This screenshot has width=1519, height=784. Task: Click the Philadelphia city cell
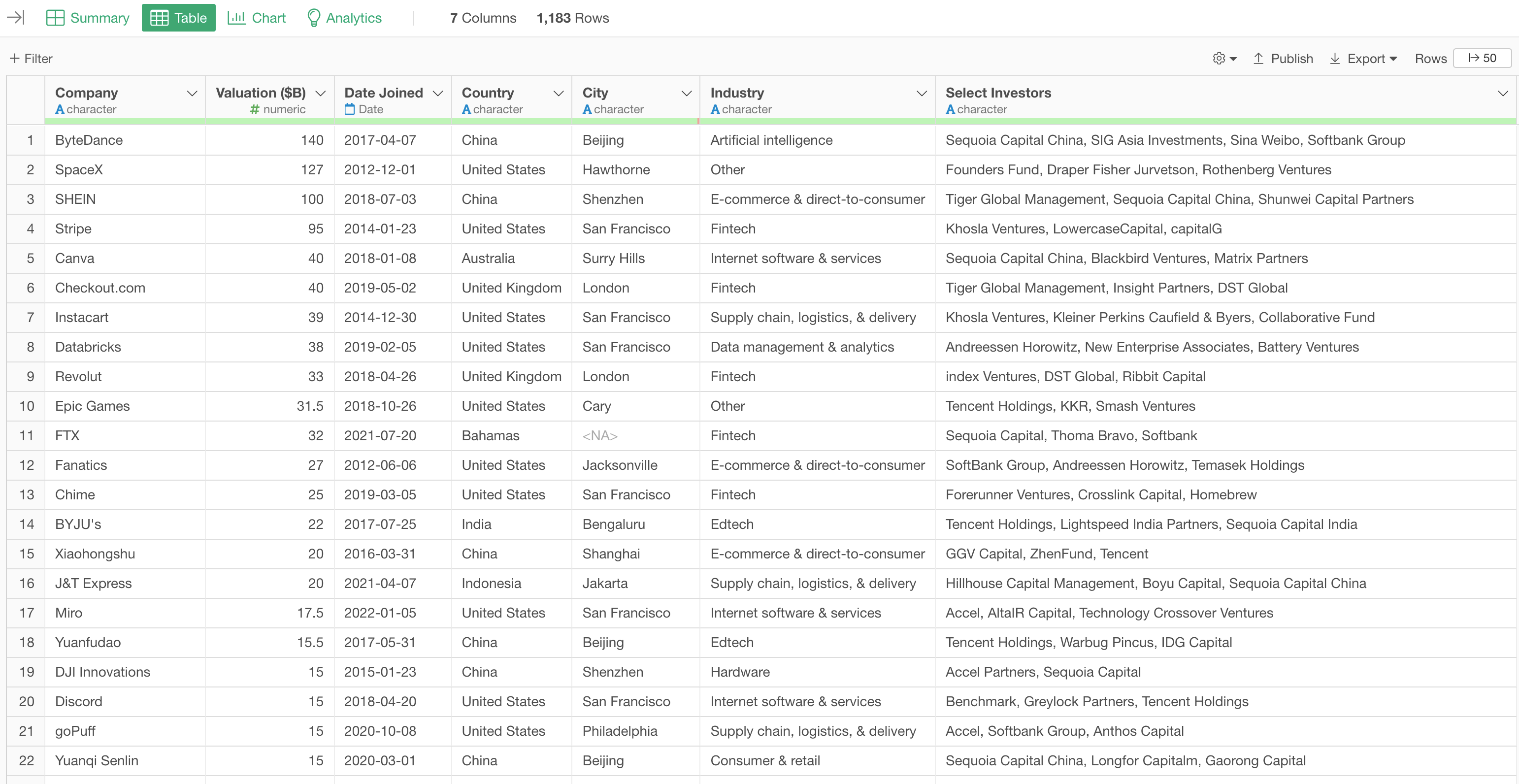[x=636, y=731]
